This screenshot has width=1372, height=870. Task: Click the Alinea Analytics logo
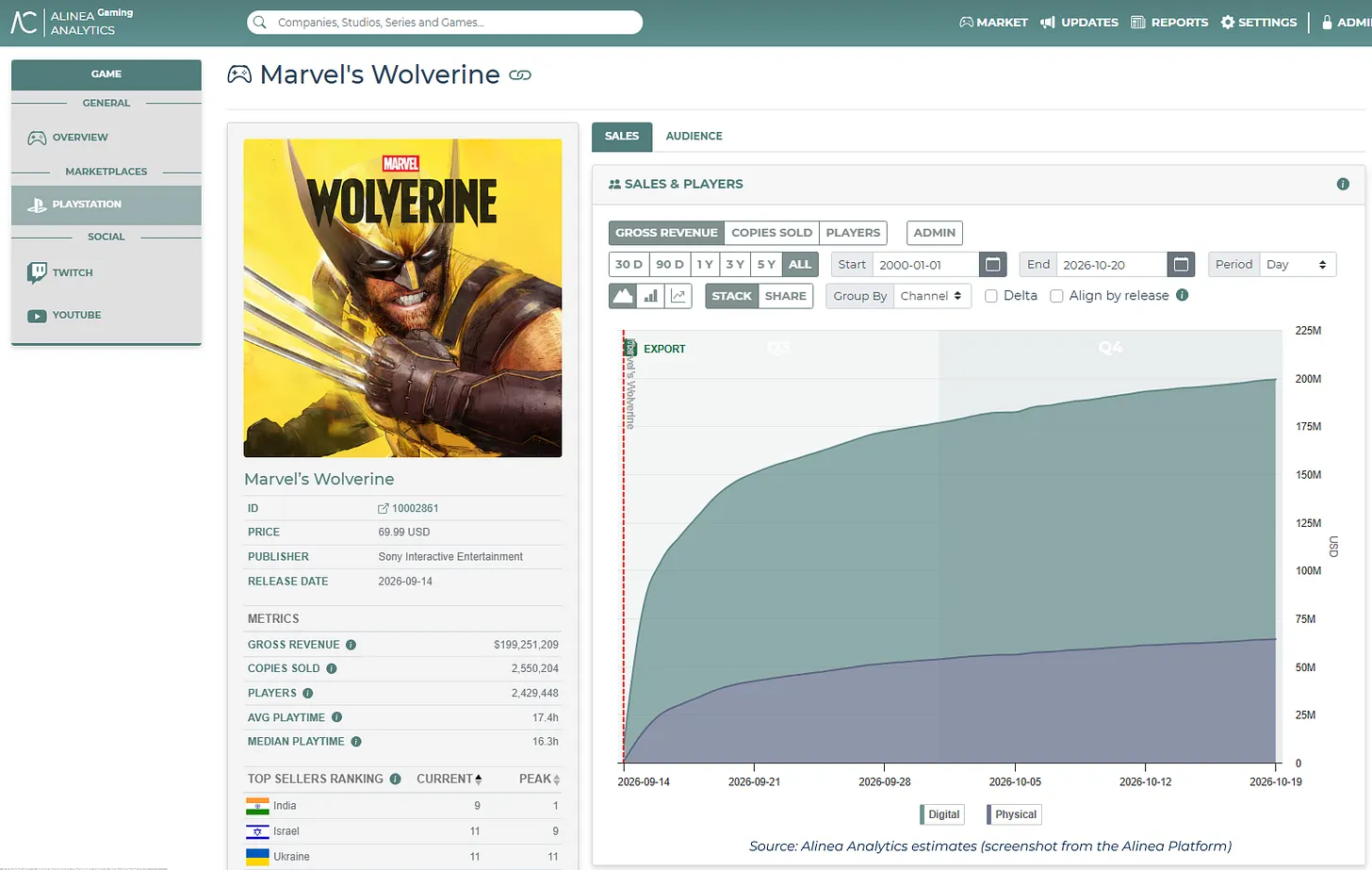pos(72,22)
